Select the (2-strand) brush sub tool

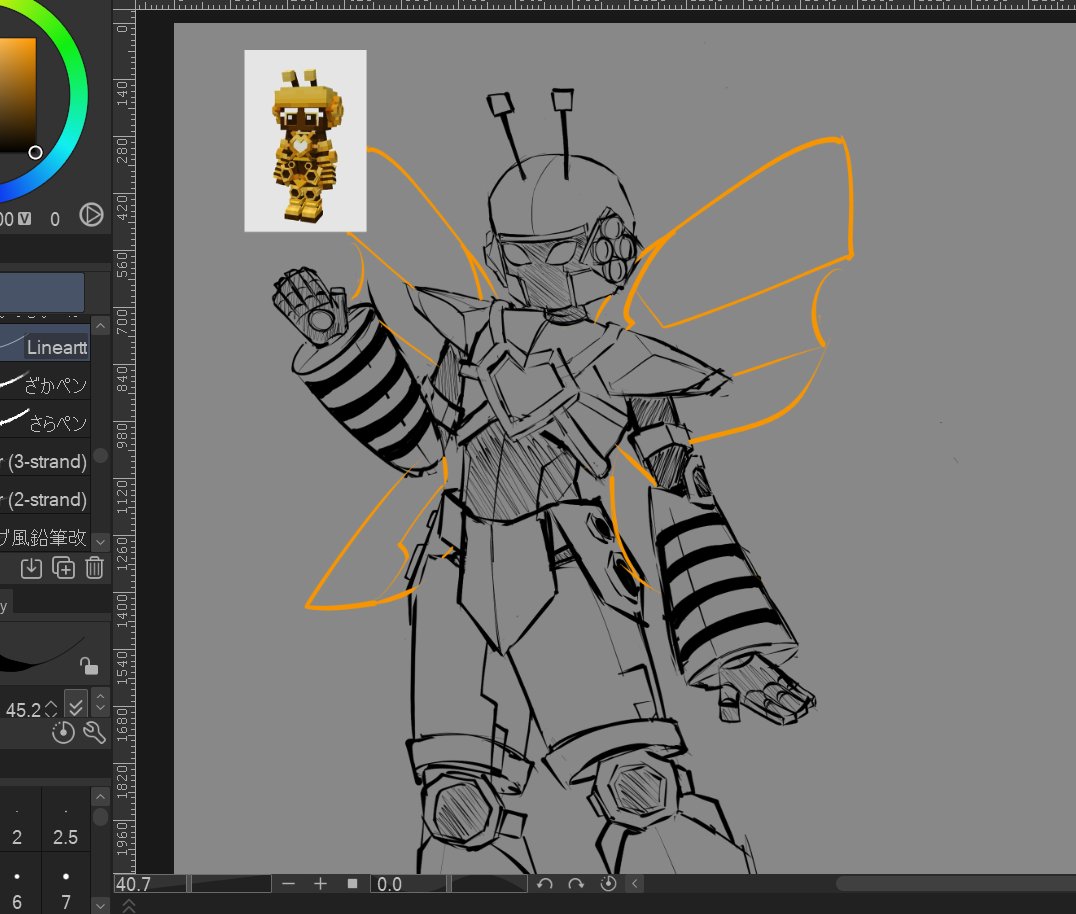pyautogui.click(x=45, y=499)
